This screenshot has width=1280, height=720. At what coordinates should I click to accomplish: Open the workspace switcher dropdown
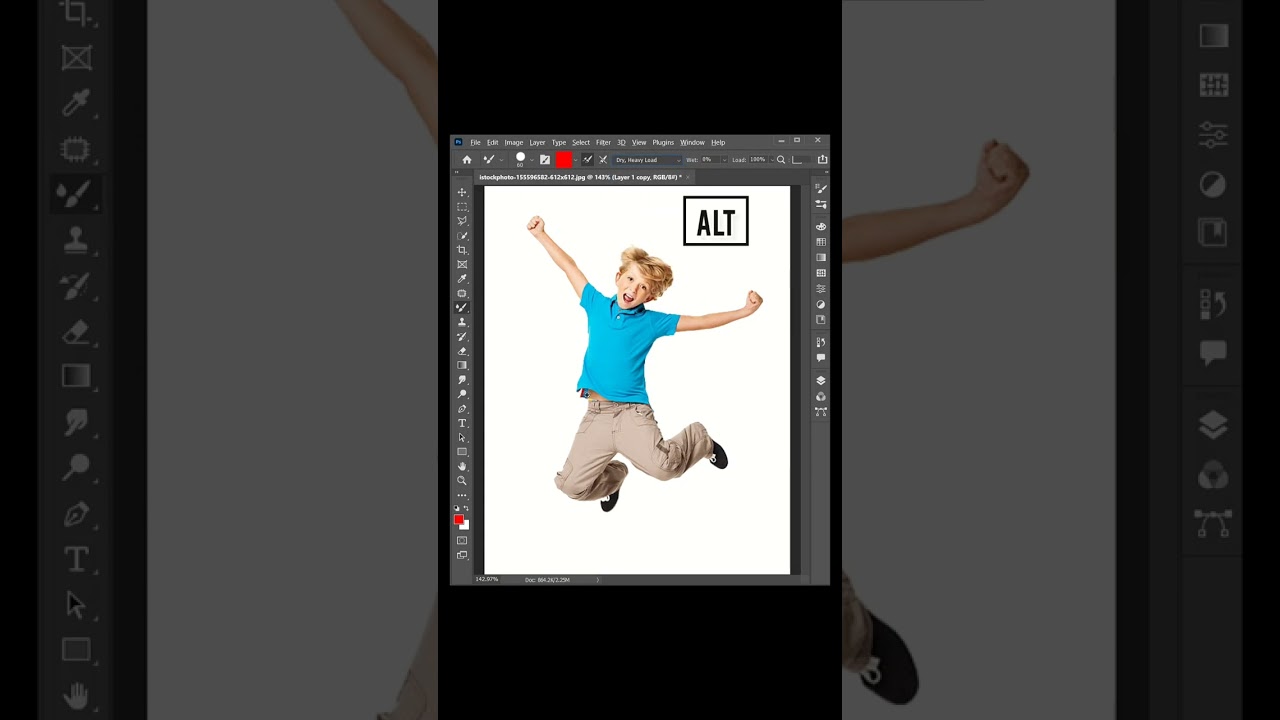(797, 159)
